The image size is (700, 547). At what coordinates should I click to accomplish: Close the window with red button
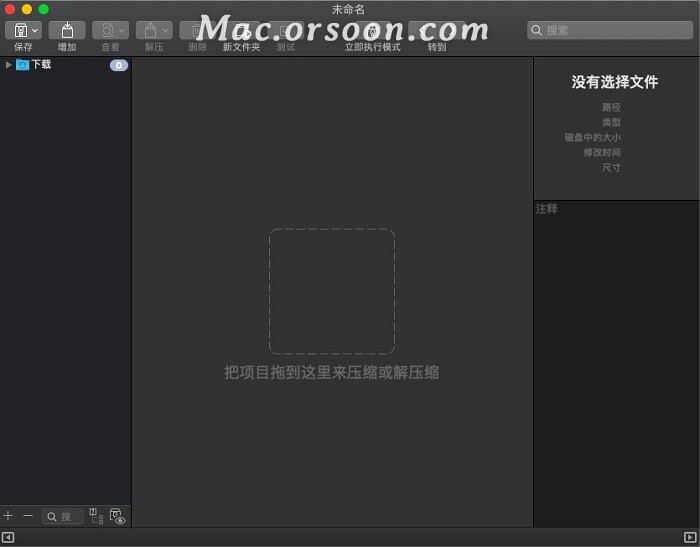point(10,9)
